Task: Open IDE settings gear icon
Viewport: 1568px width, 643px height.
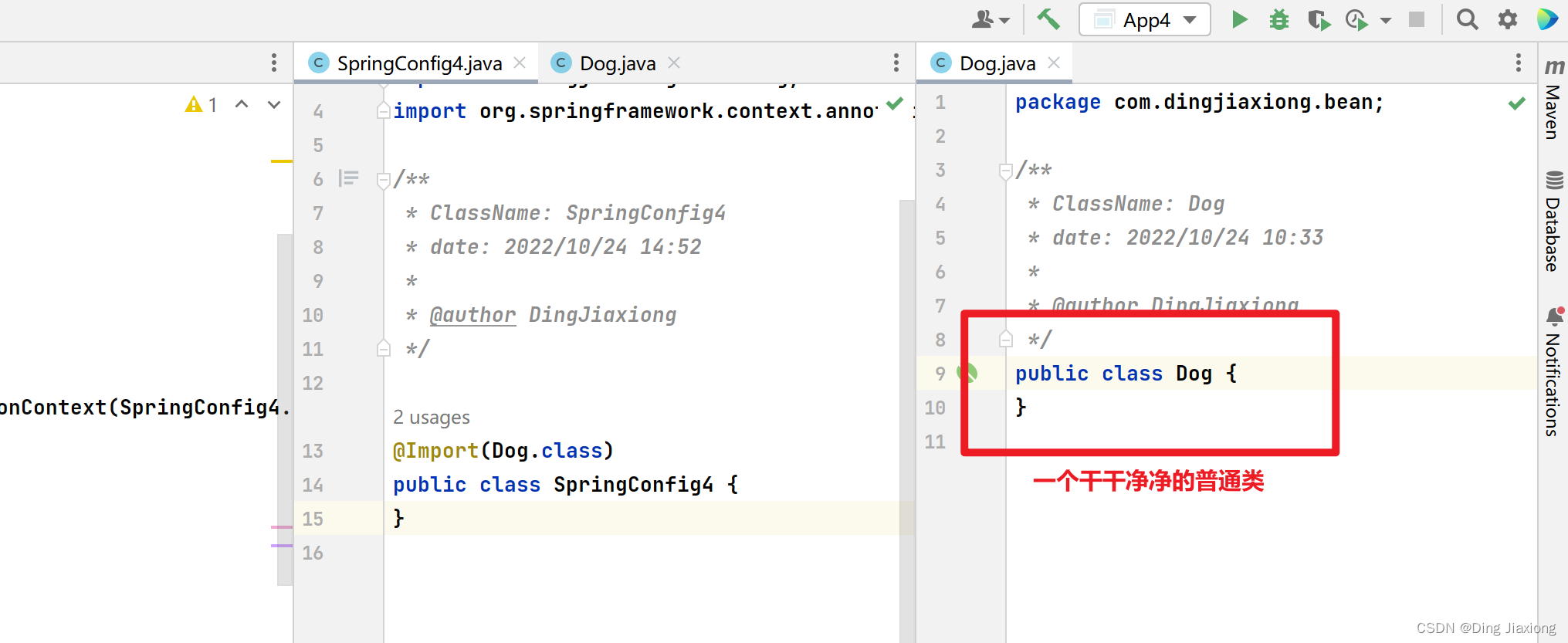Action: [x=1508, y=19]
